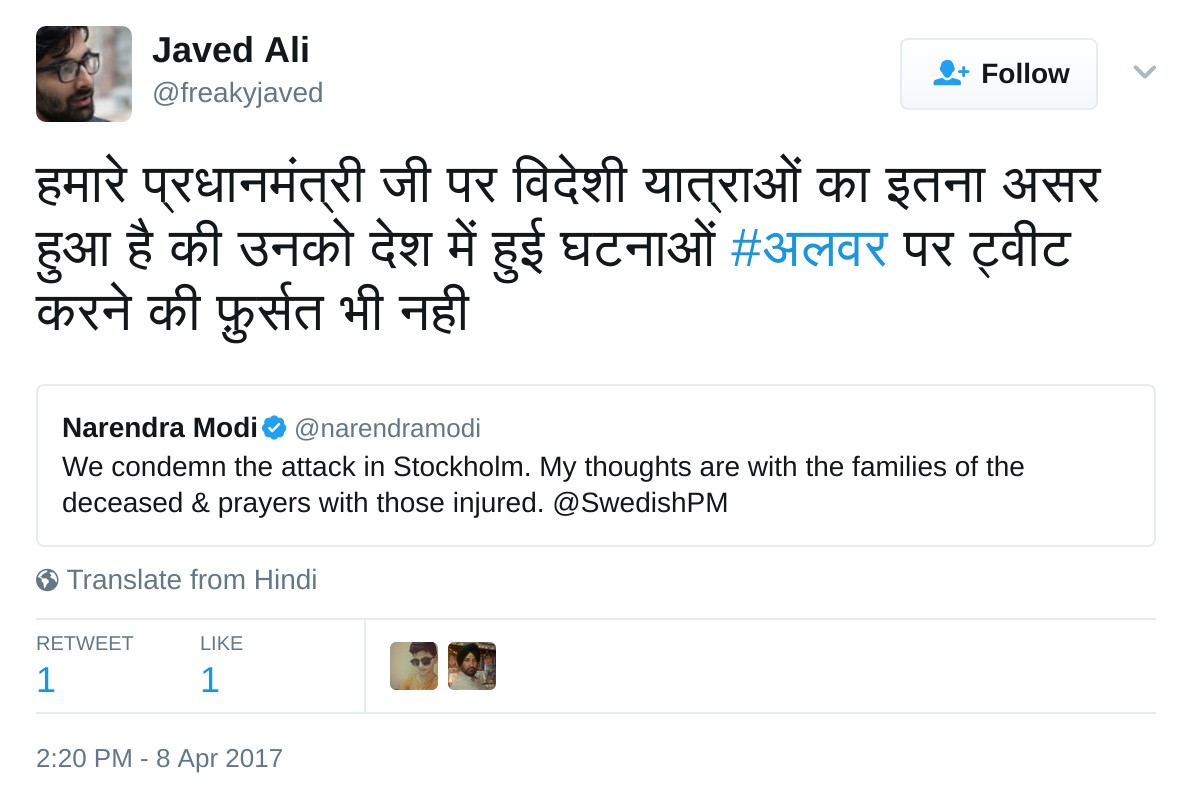Open the turbaned user's avatar

472,666
